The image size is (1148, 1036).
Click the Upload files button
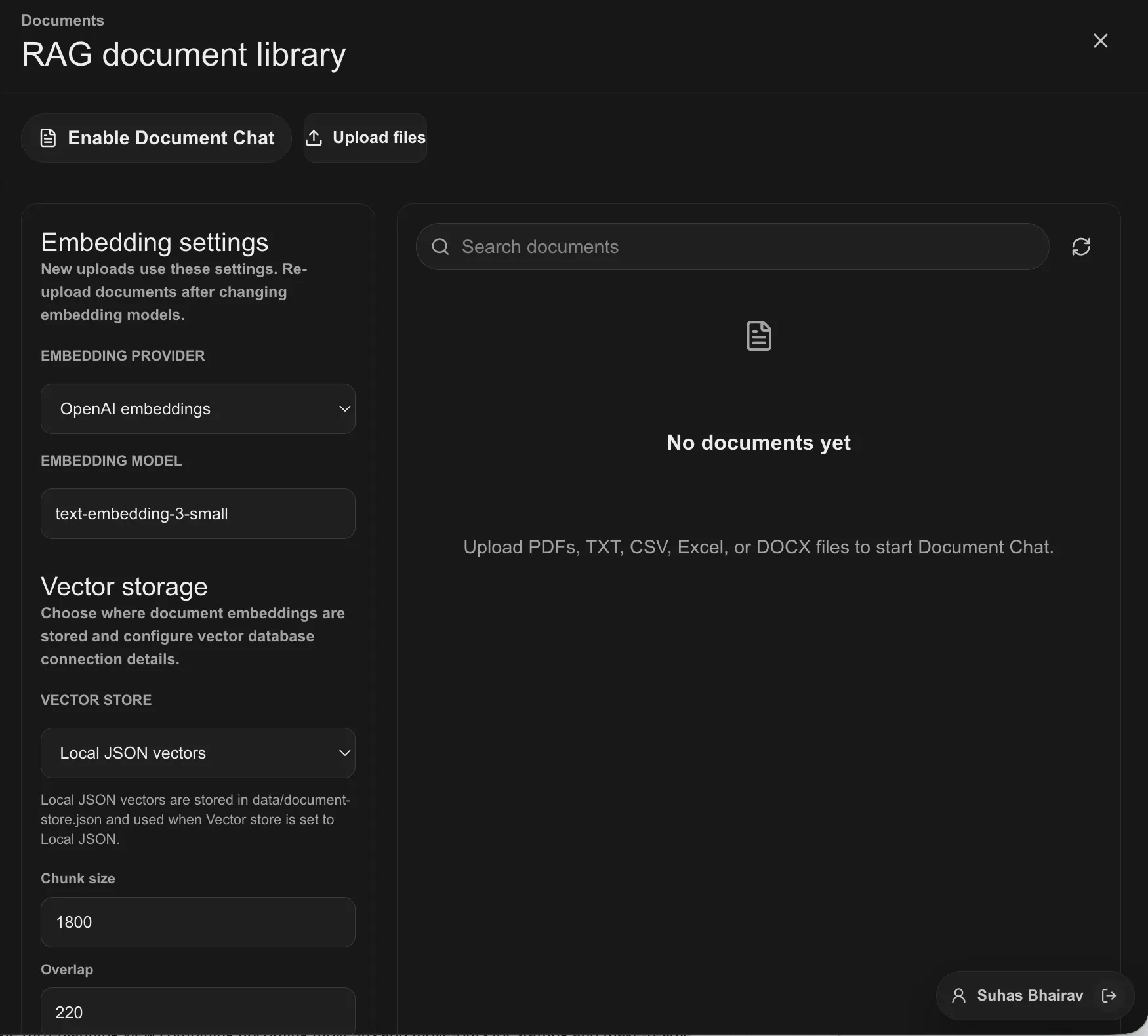click(365, 138)
